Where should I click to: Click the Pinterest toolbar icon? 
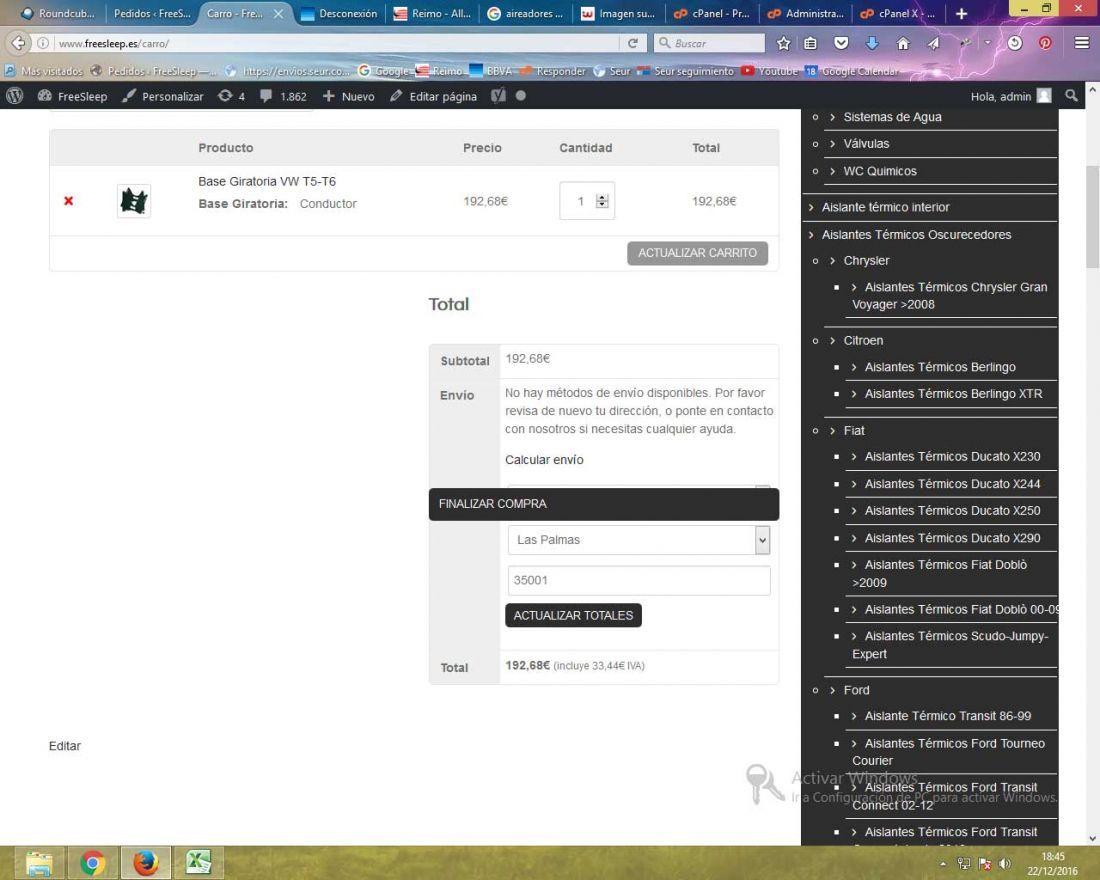tap(1045, 44)
